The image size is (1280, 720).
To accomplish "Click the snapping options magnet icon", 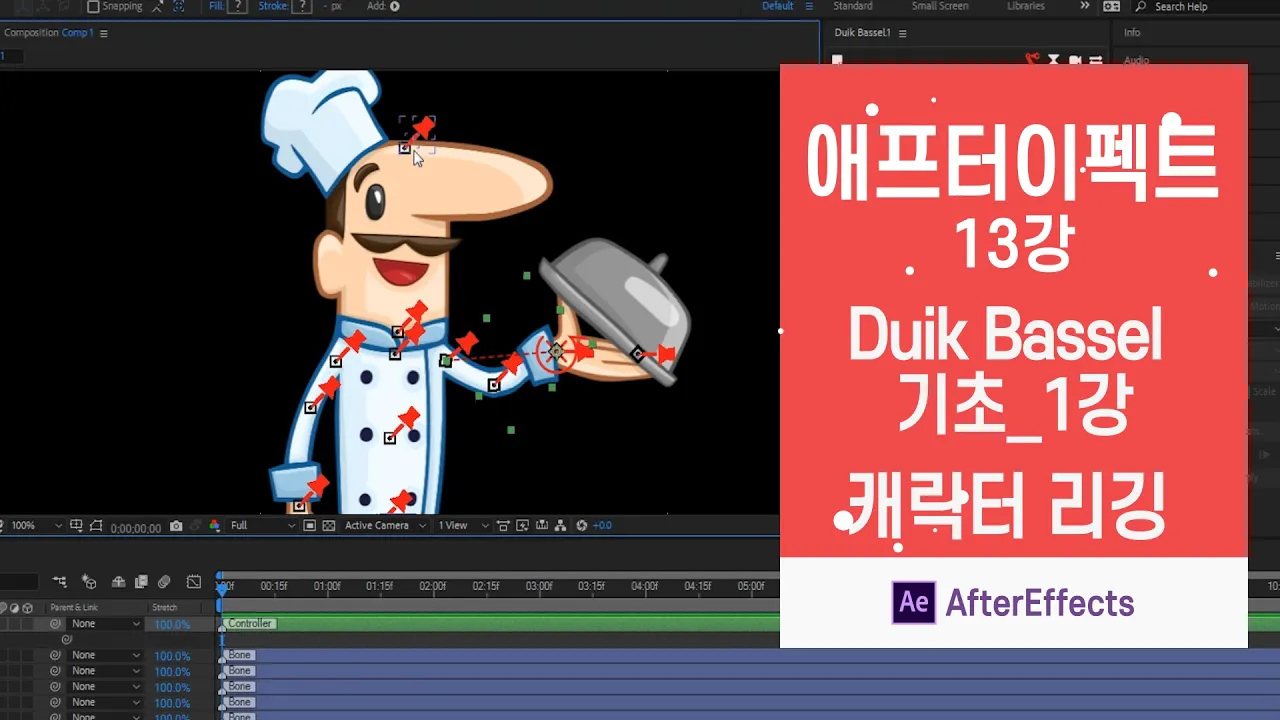I will [x=158, y=6].
